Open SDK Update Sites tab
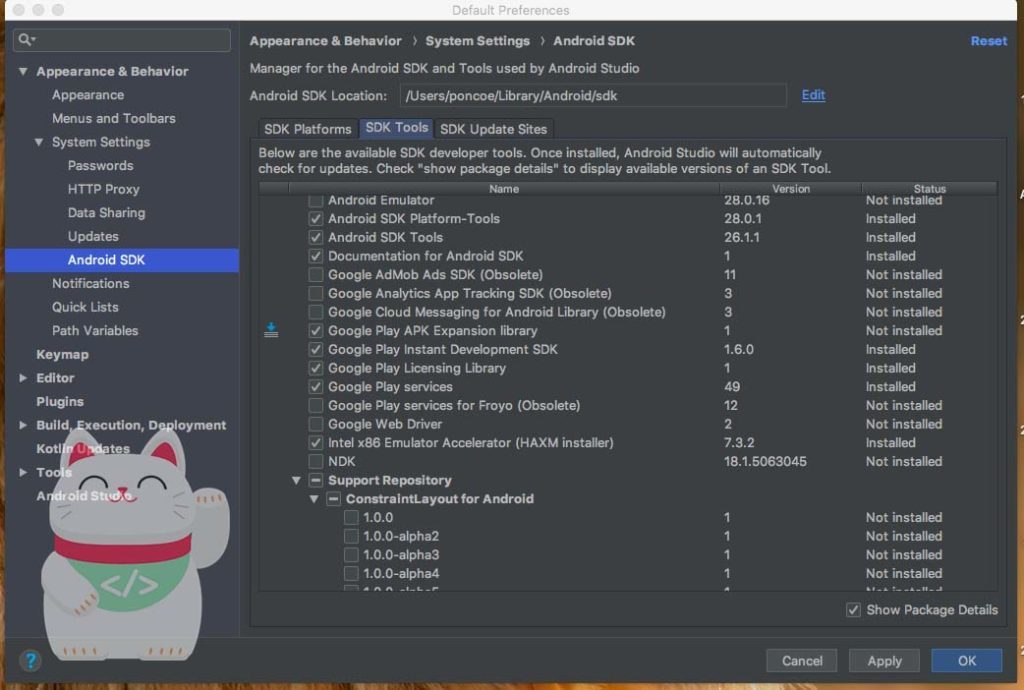 click(x=494, y=129)
